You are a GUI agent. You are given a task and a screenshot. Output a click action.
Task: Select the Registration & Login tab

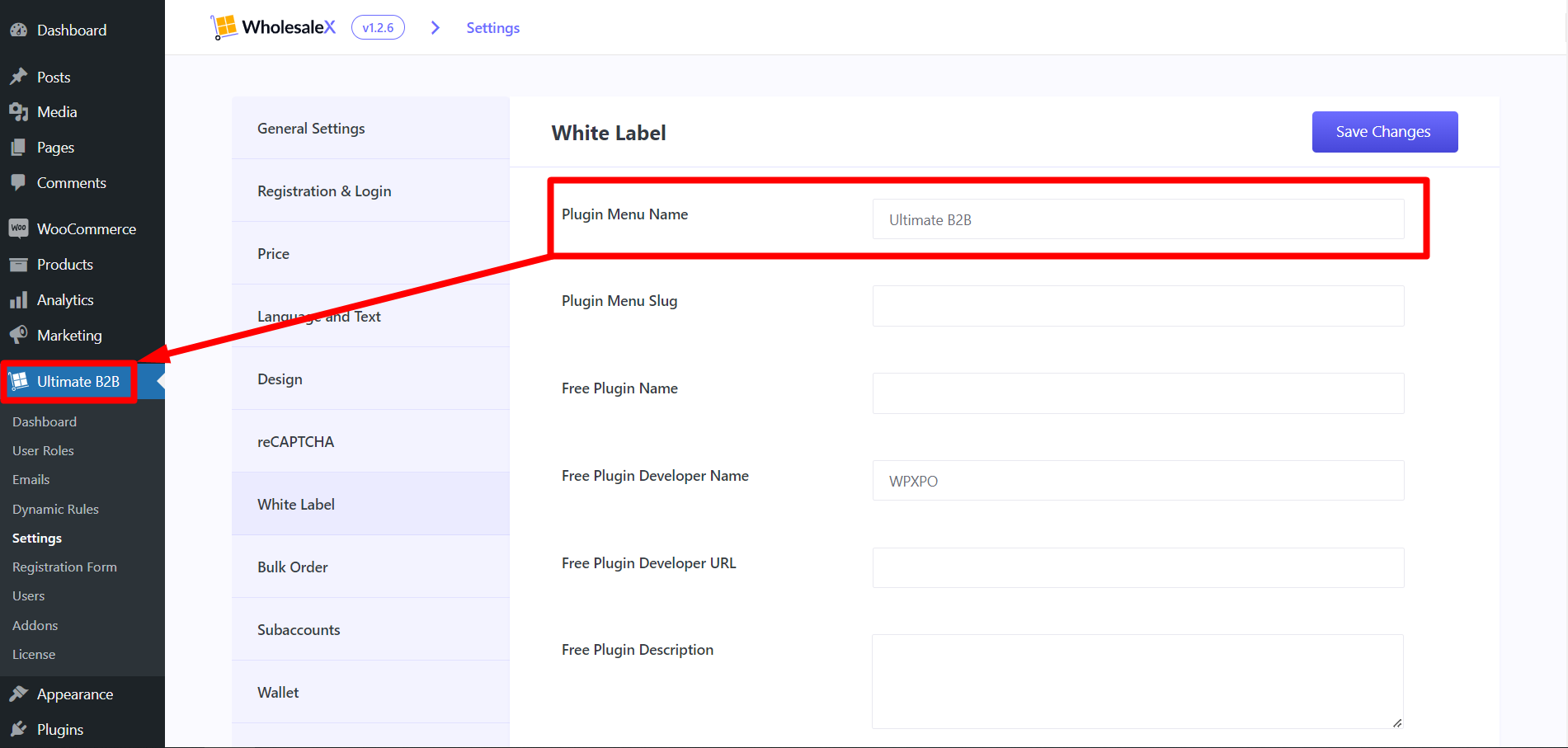(x=370, y=191)
